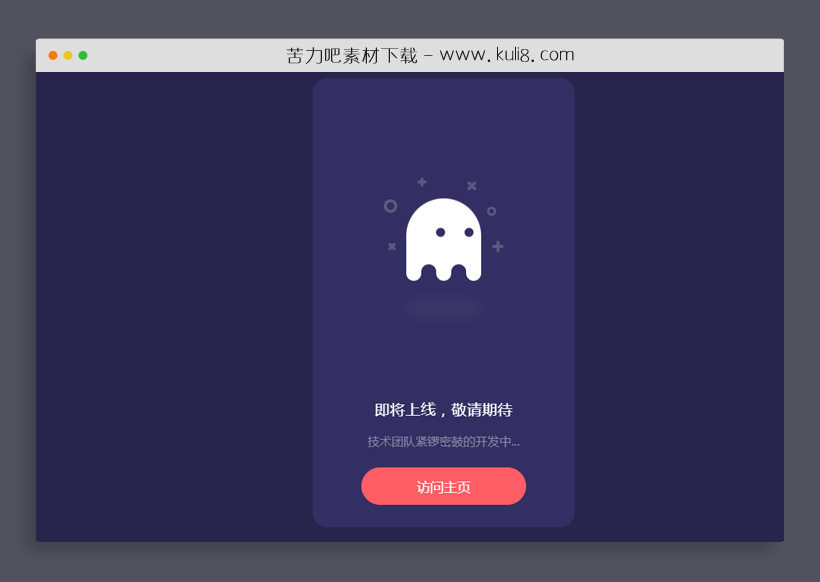Click the green traffic light dot
Image resolution: width=820 pixels, height=582 pixels.
coord(85,57)
